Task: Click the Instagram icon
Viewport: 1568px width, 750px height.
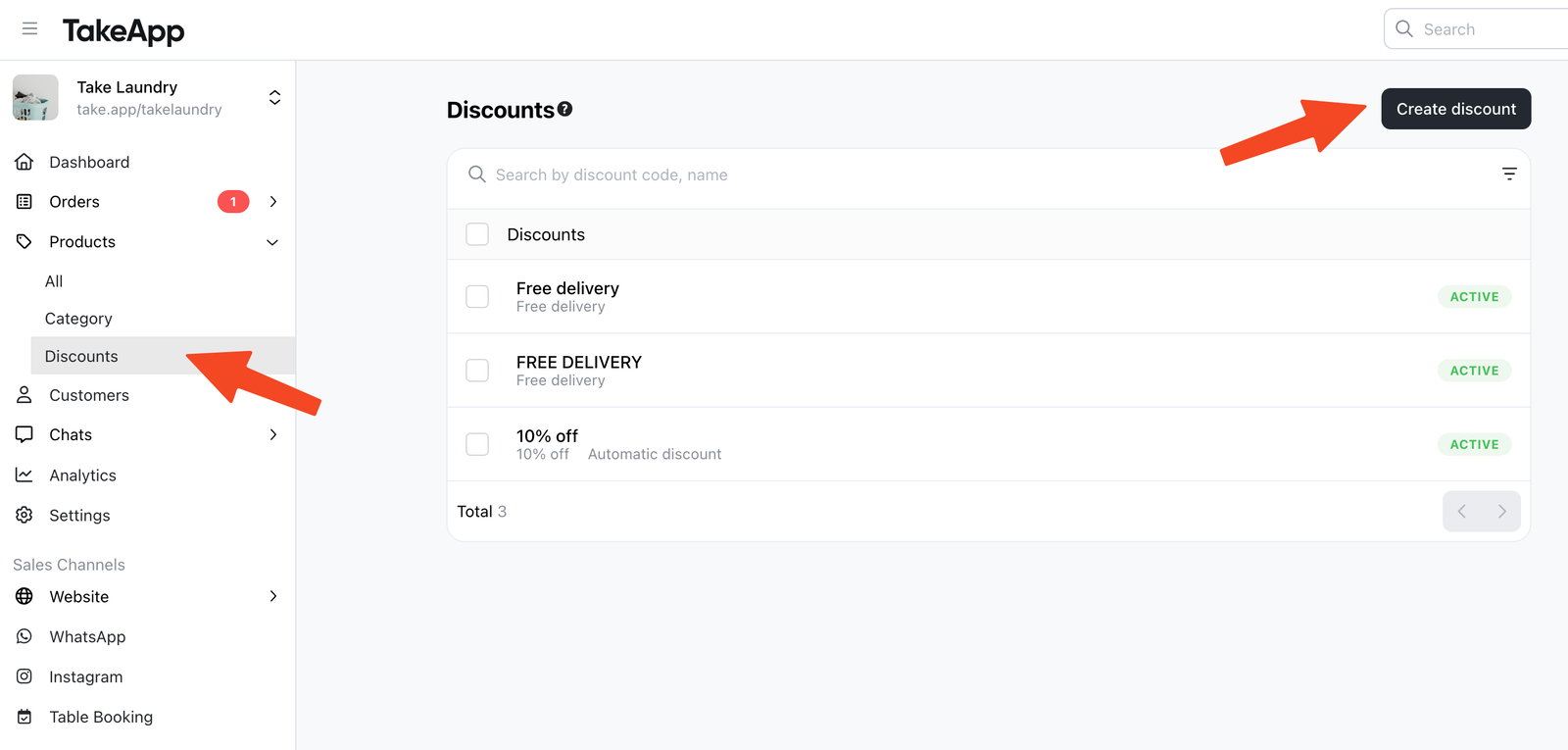Action: tap(24, 676)
